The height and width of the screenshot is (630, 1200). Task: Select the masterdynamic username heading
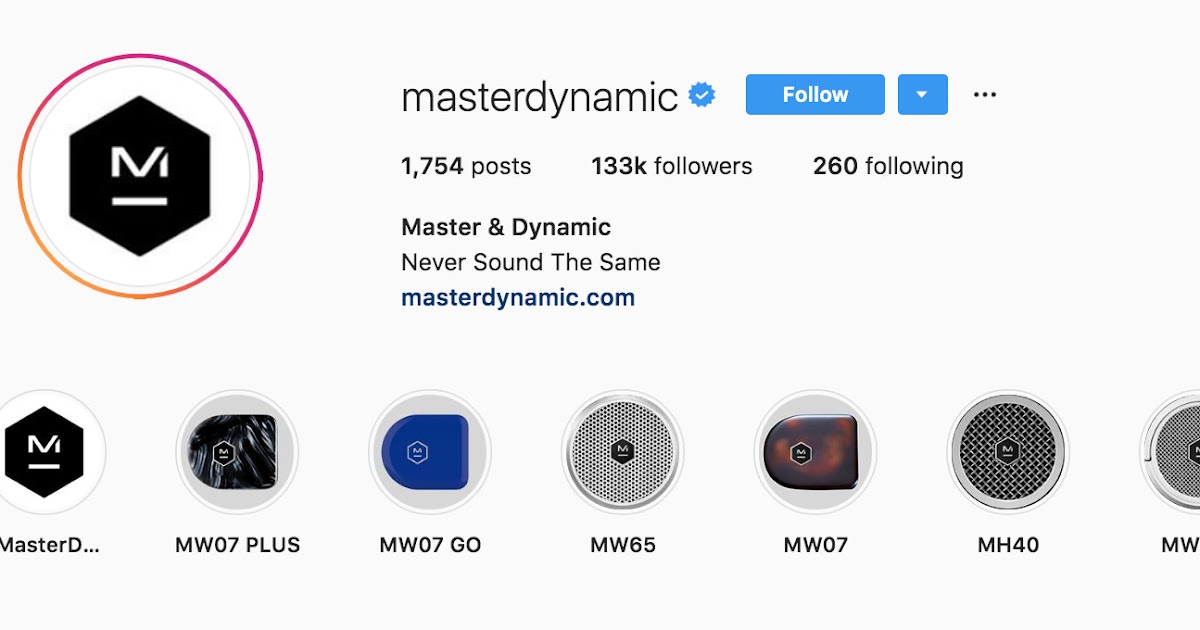(x=540, y=97)
